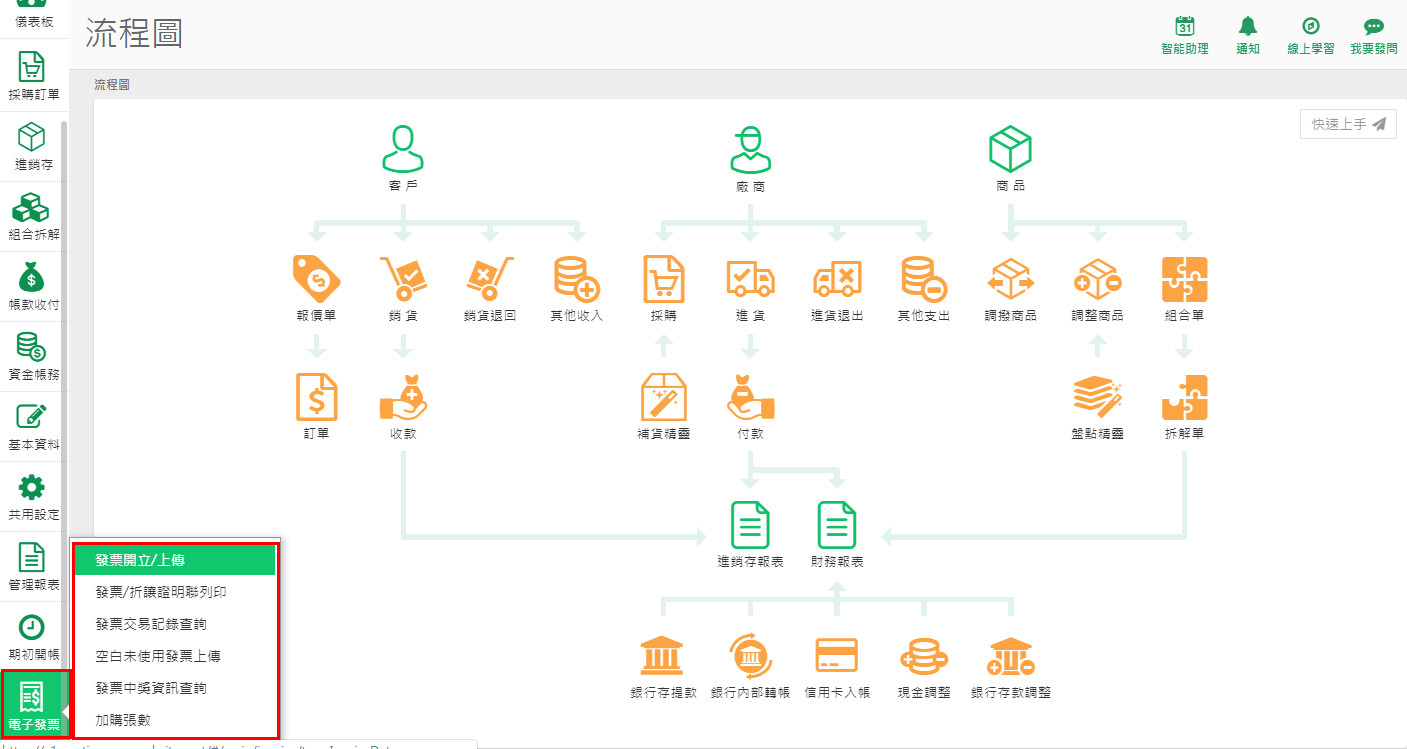This screenshot has width=1407, height=749.
Task: Select the 其他收入 other income icon
Action: pos(577,279)
